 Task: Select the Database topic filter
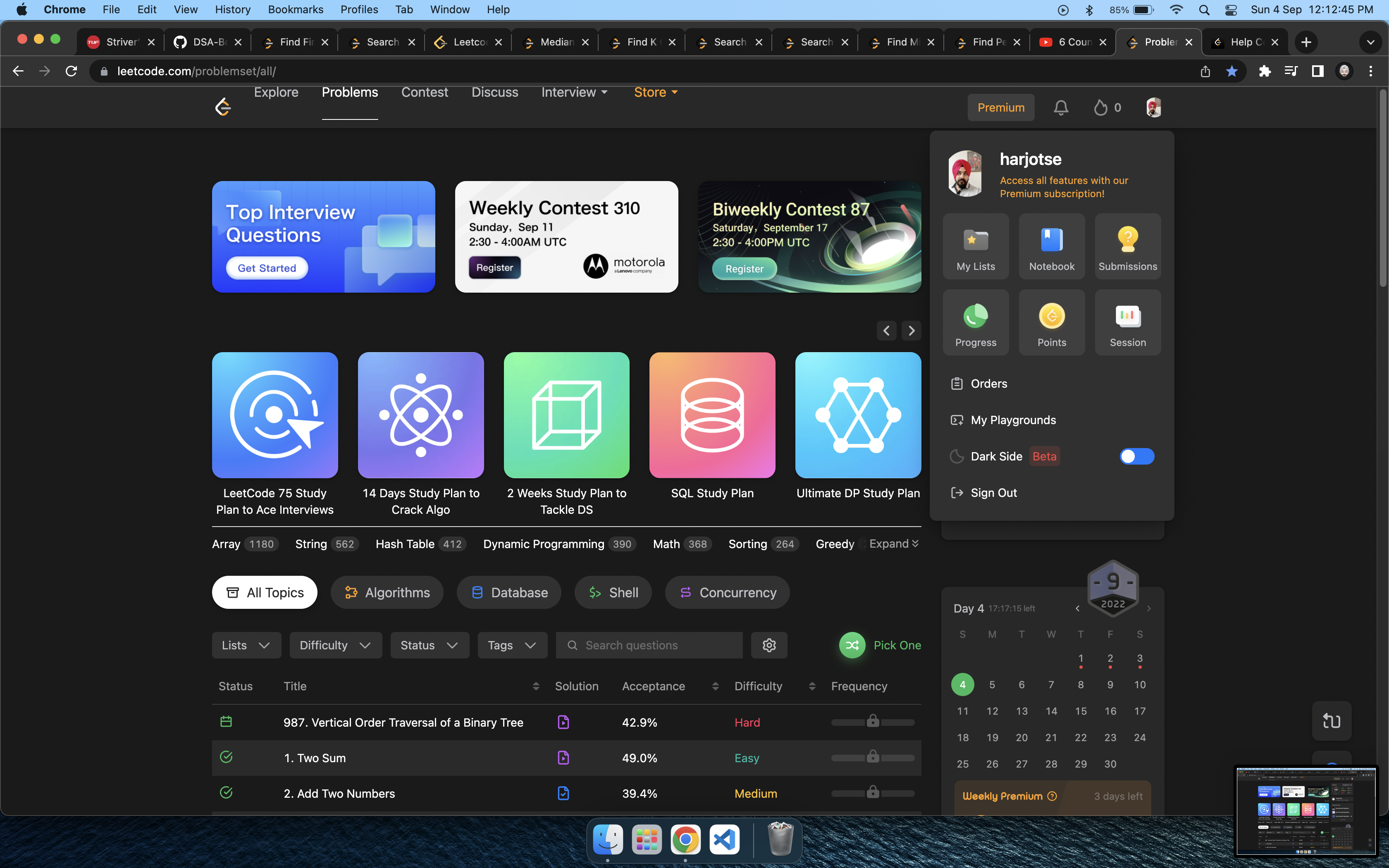508,592
